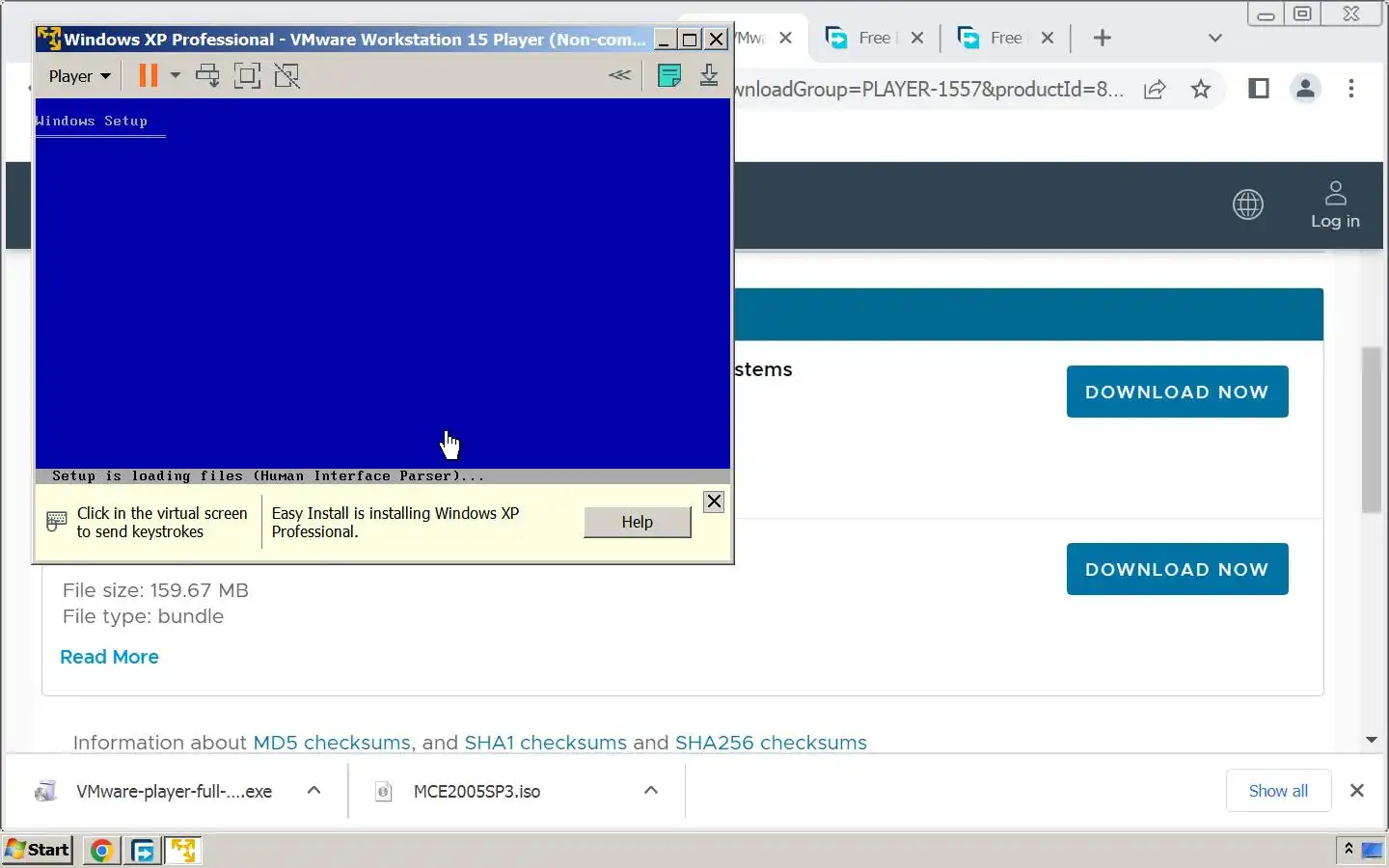Open the Player menu in VMware

(x=79, y=76)
